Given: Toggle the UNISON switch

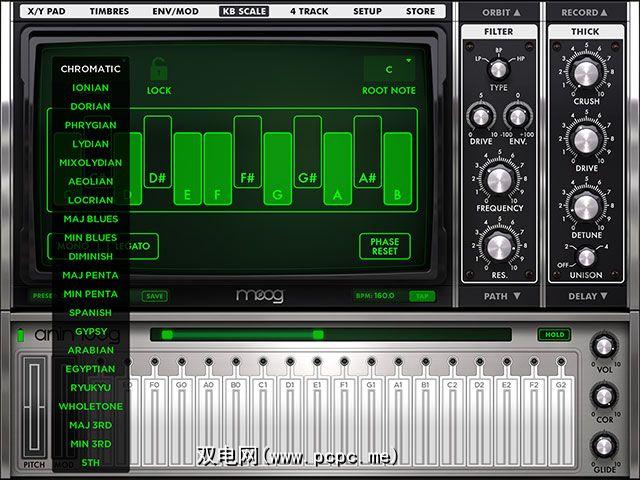Looking at the screenshot, I should (585, 256).
